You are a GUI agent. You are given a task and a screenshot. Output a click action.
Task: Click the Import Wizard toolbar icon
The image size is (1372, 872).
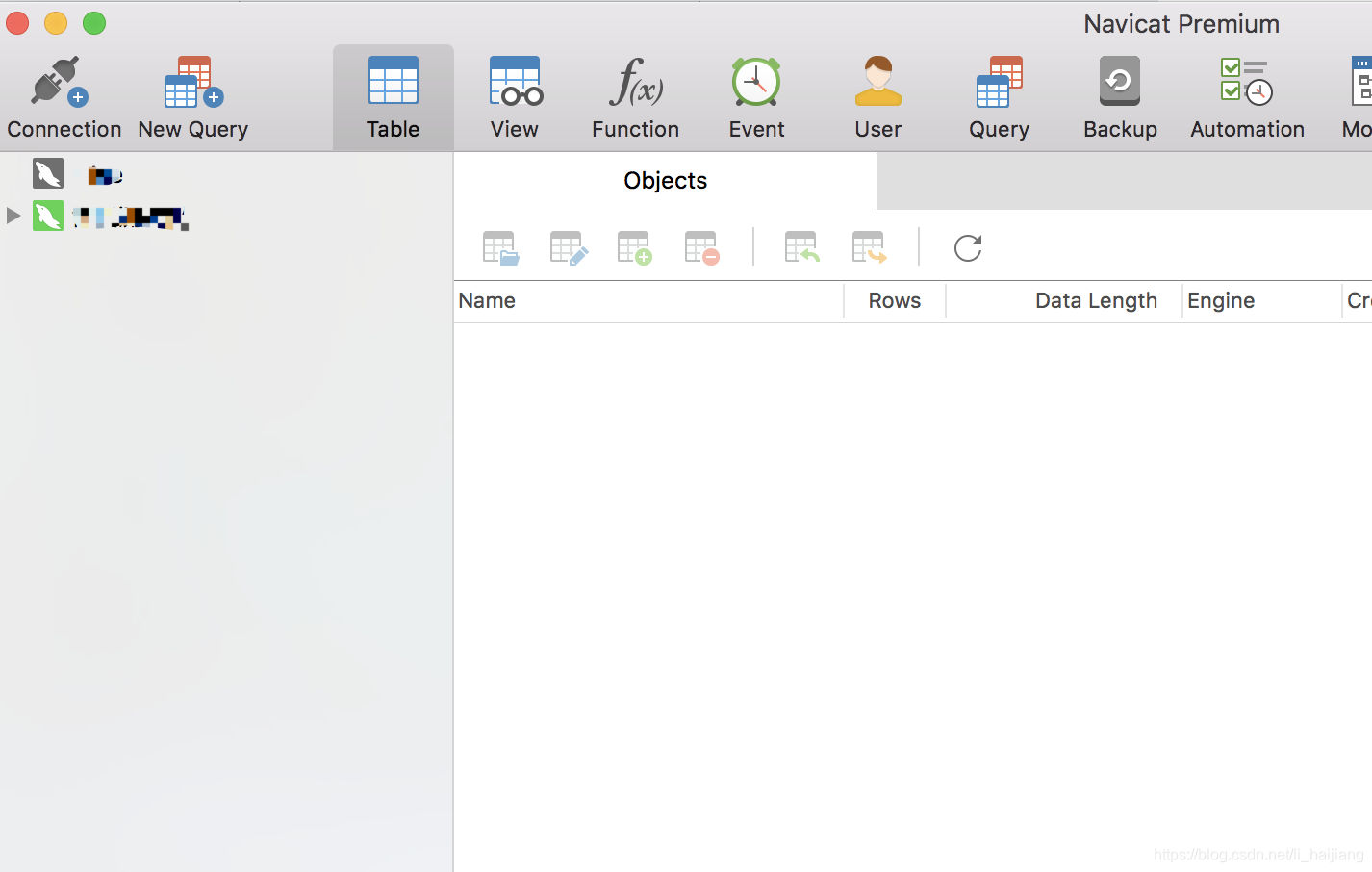801,248
